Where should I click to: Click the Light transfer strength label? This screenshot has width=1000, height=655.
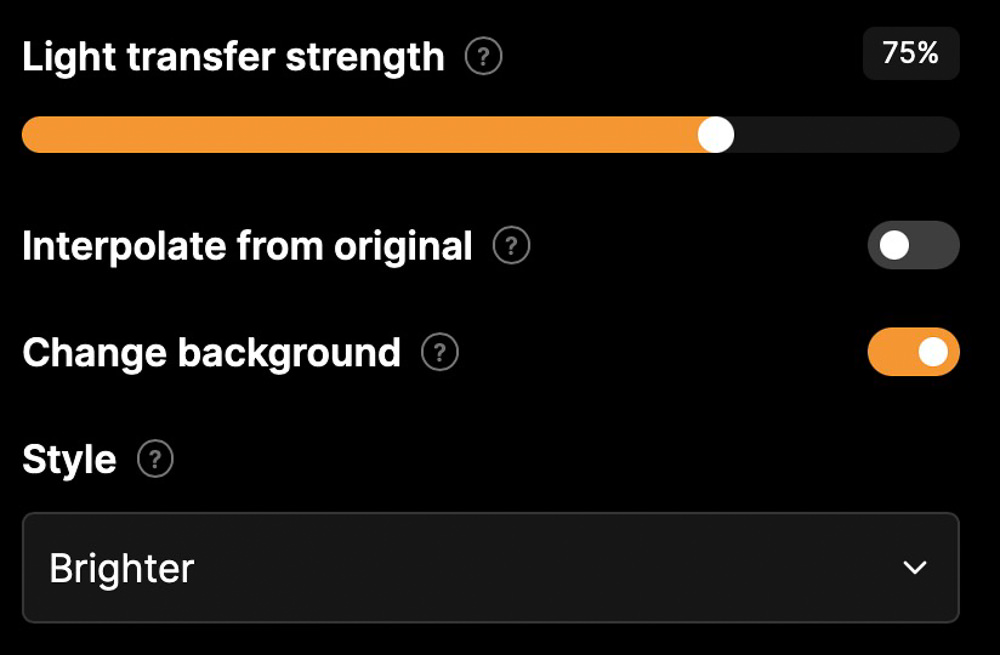[233, 57]
